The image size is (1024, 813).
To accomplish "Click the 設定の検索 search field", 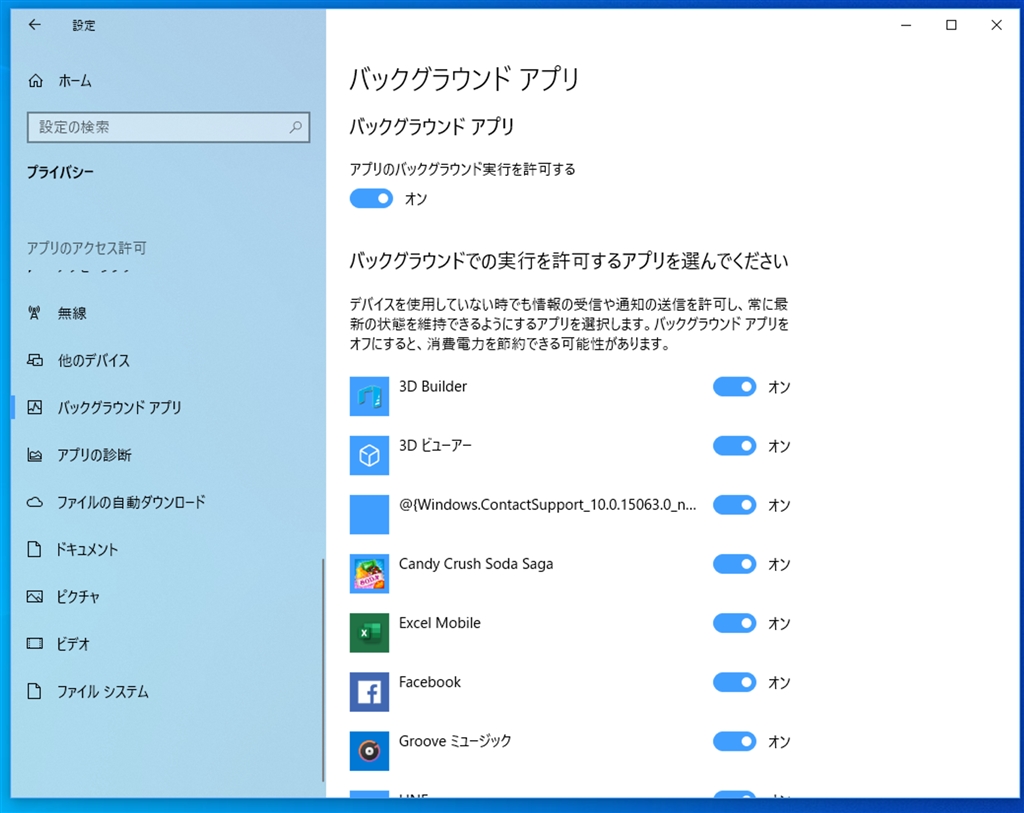I will click(x=168, y=127).
